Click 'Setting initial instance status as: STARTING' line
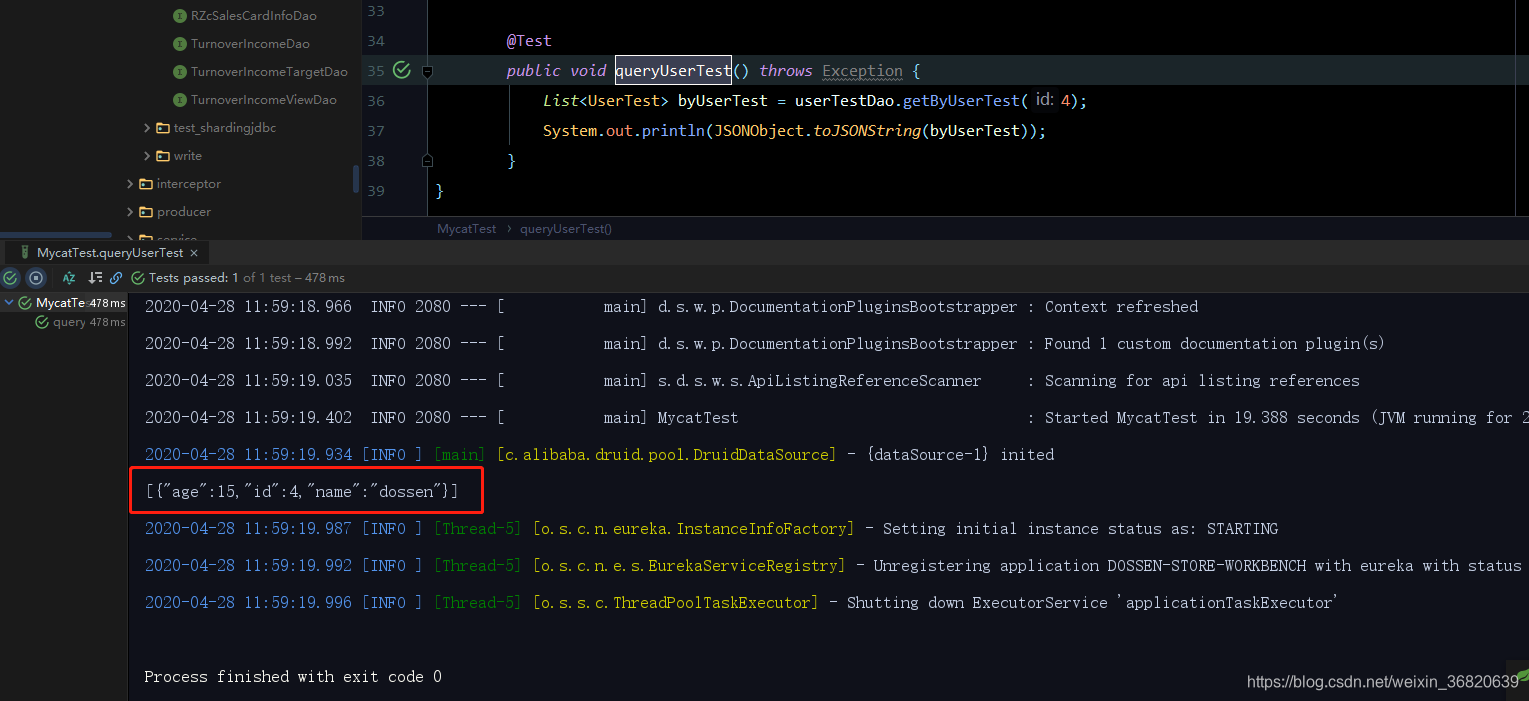1529x701 pixels. pyautogui.click(x=711, y=529)
